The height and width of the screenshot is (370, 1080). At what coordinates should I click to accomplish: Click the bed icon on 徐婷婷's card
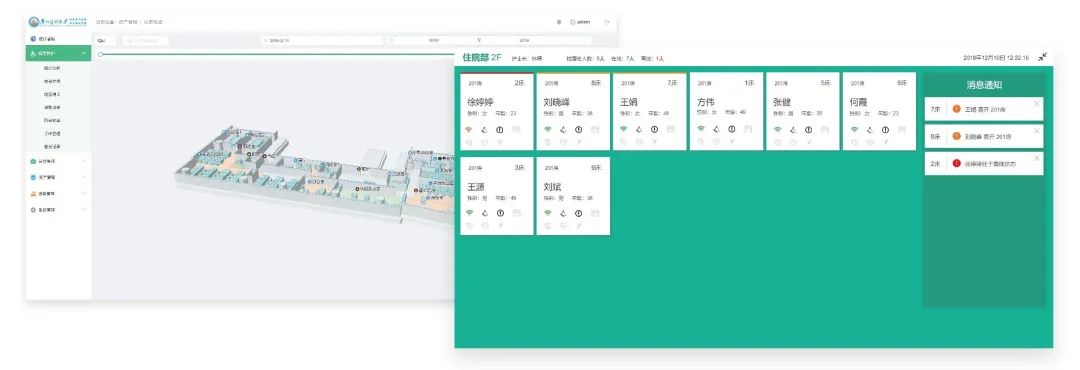click(517, 129)
